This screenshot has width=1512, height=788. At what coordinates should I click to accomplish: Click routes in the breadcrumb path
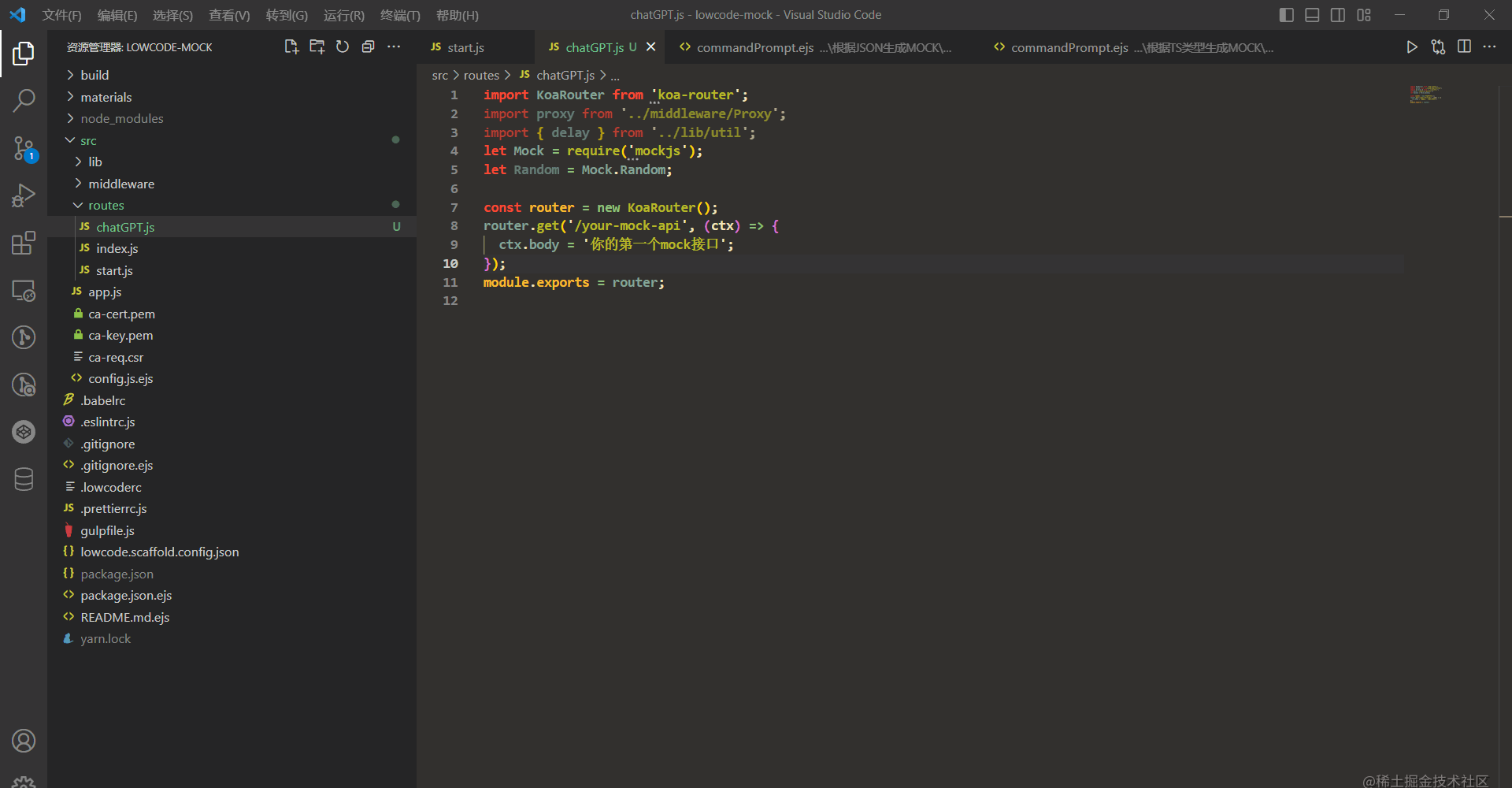(x=481, y=75)
